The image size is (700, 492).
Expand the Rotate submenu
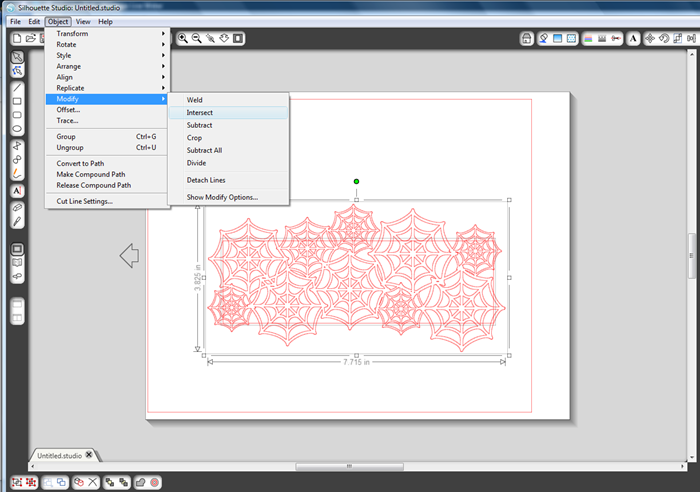[106, 44]
